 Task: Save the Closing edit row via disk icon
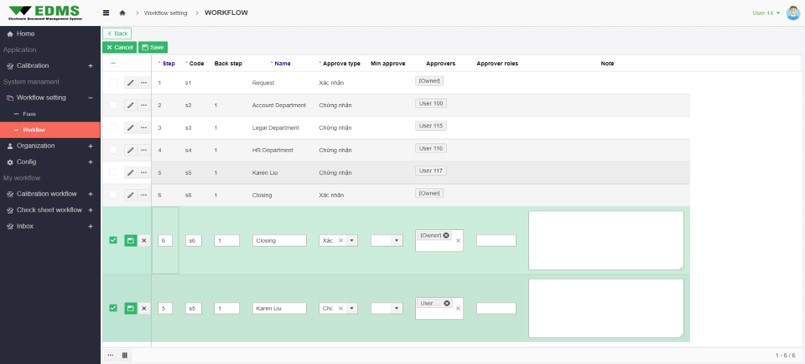click(x=130, y=240)
